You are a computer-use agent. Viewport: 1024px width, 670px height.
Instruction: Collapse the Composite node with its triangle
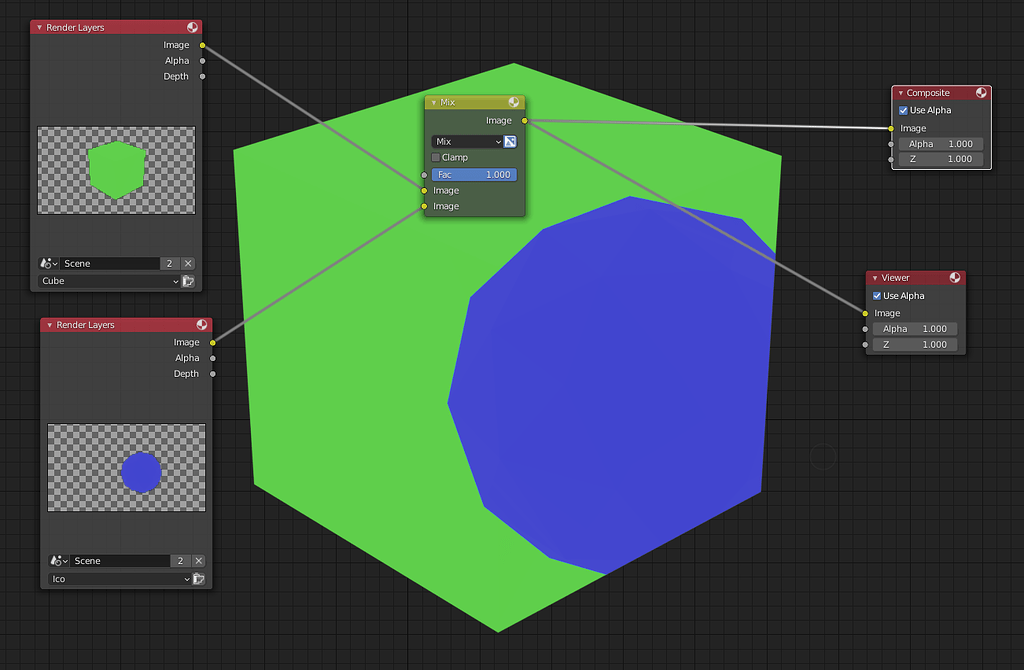[x=901, y=93]
